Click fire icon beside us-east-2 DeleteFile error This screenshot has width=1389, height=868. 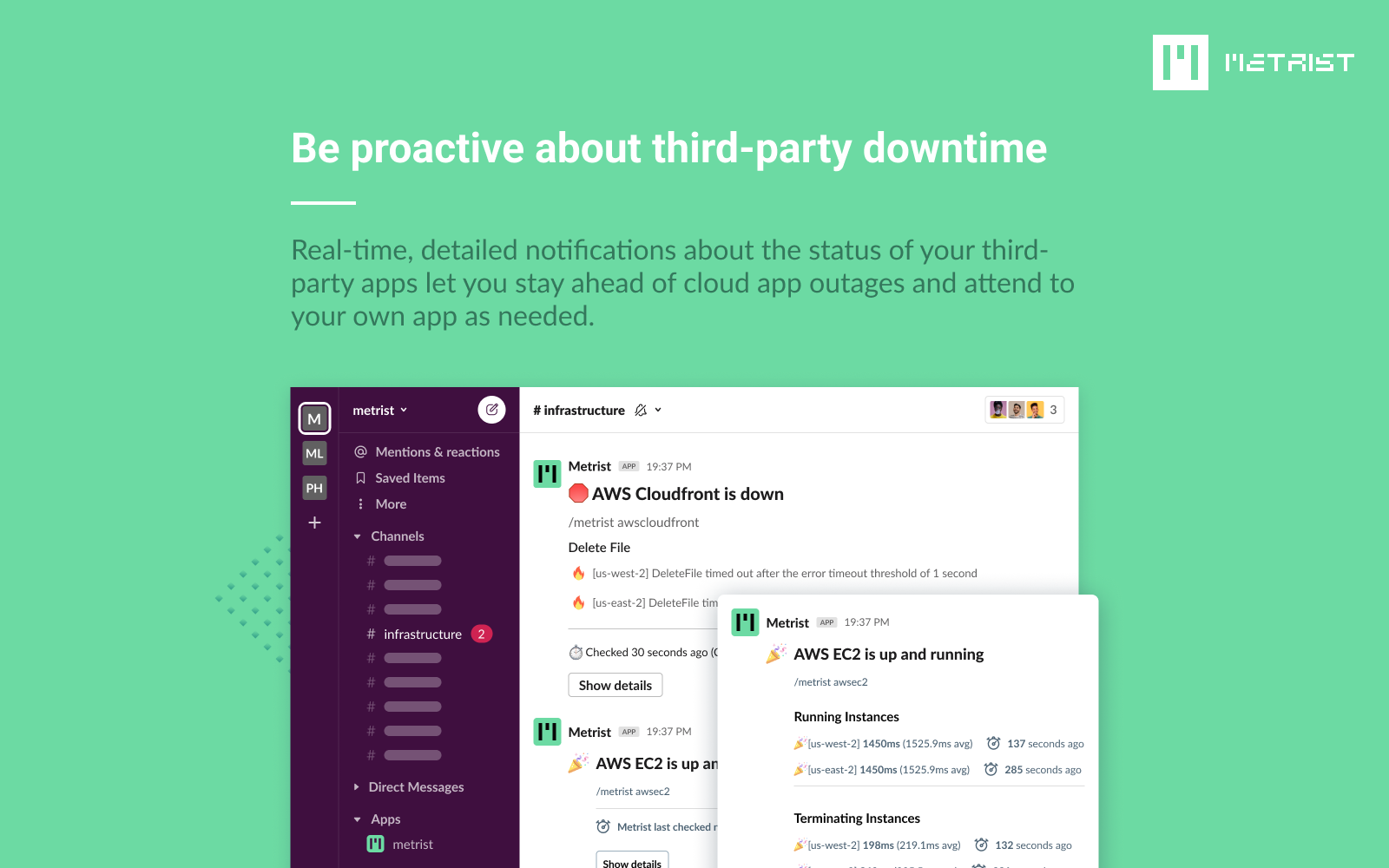(578, 602)
